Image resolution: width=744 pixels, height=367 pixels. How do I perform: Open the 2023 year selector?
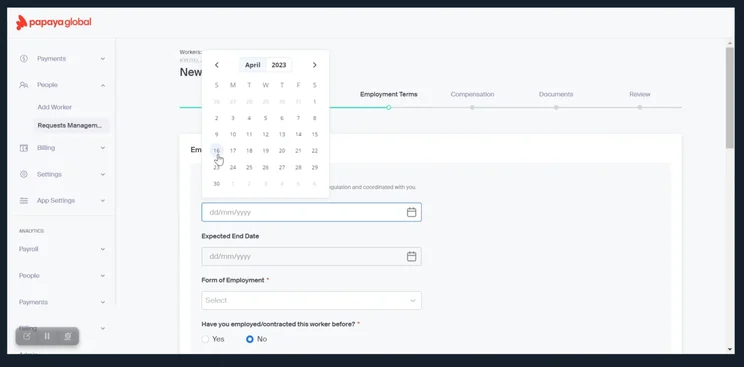(x=279, y=65)
